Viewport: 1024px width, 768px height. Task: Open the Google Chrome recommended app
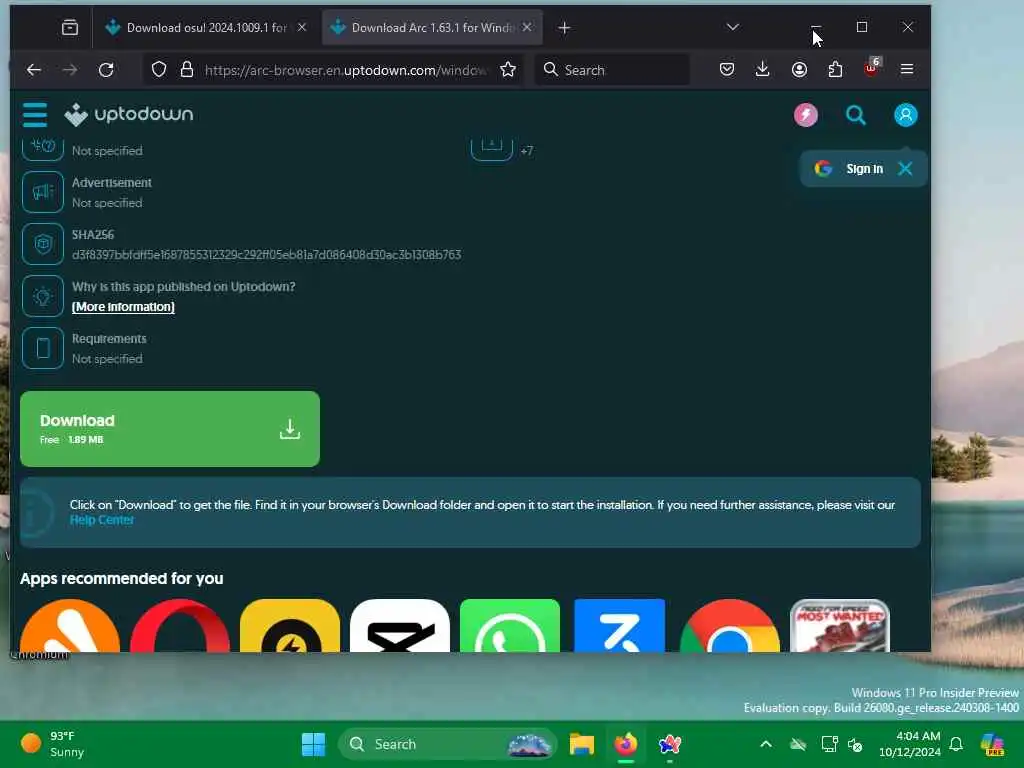[x=729, y=626]
